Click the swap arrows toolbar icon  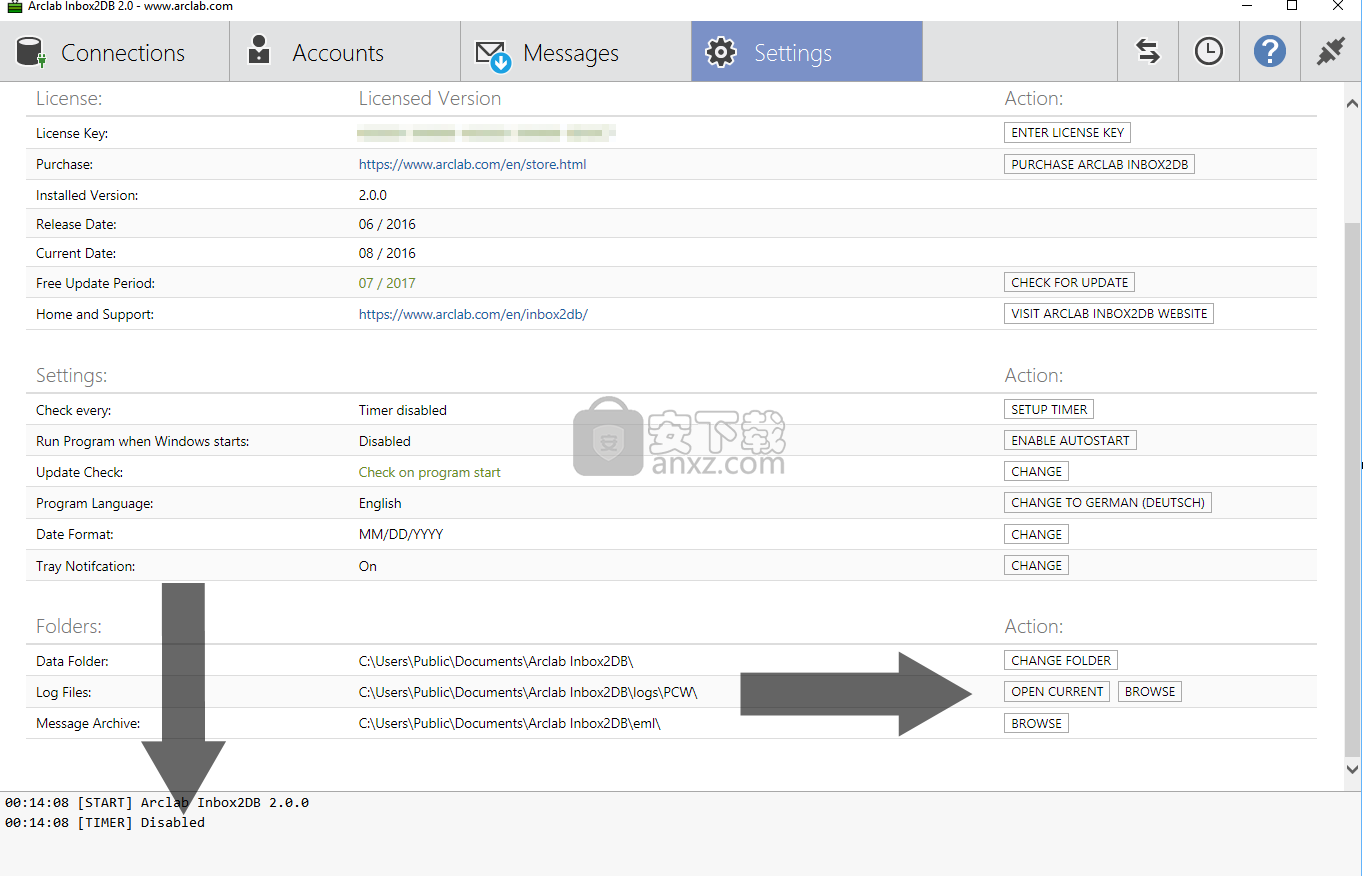pos(1148,52)
